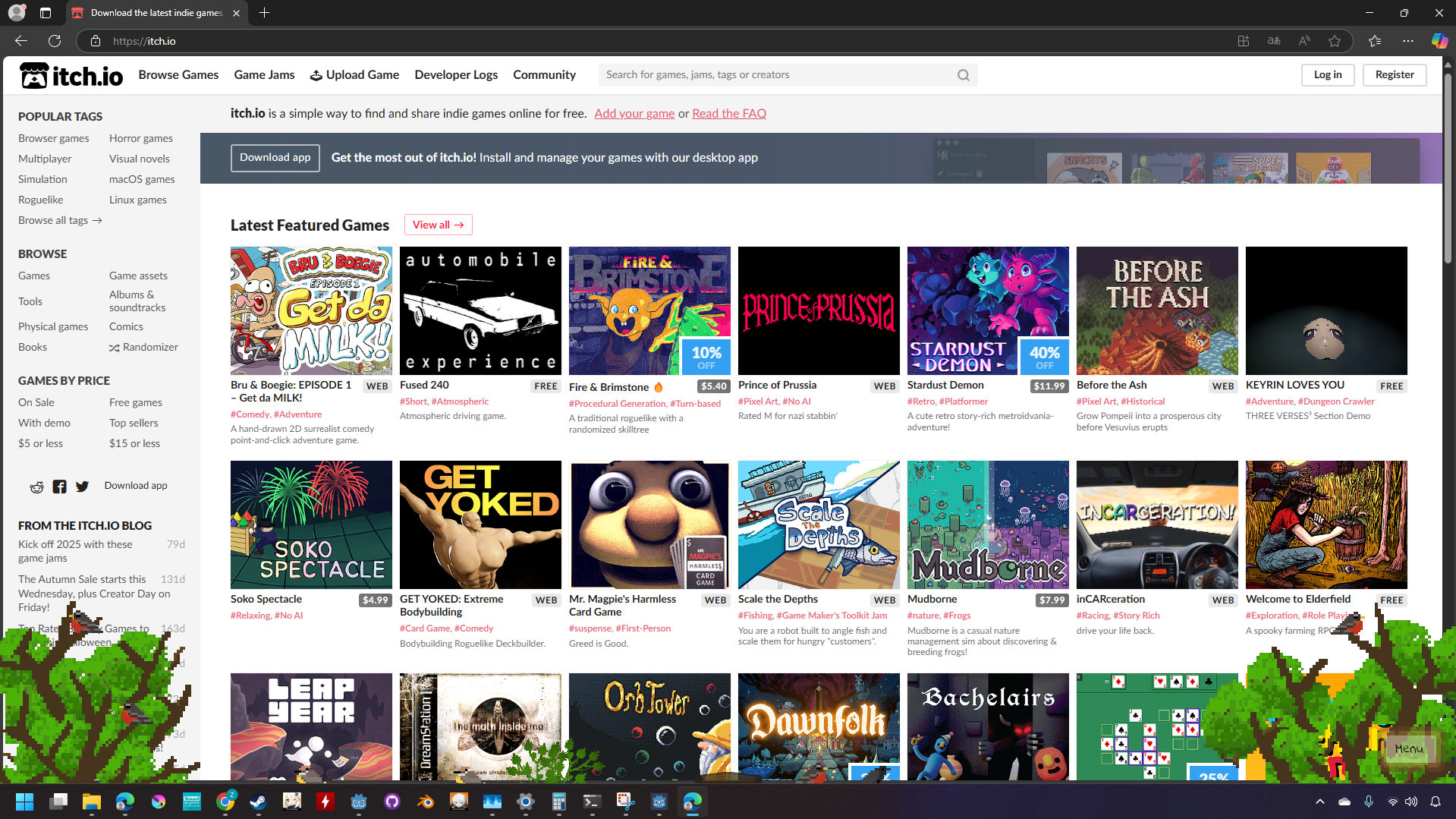The height and width of the screenshot is (819, 1456).
Task: Select the 'Download the latest indie games' tab
Action: [157, 13]
